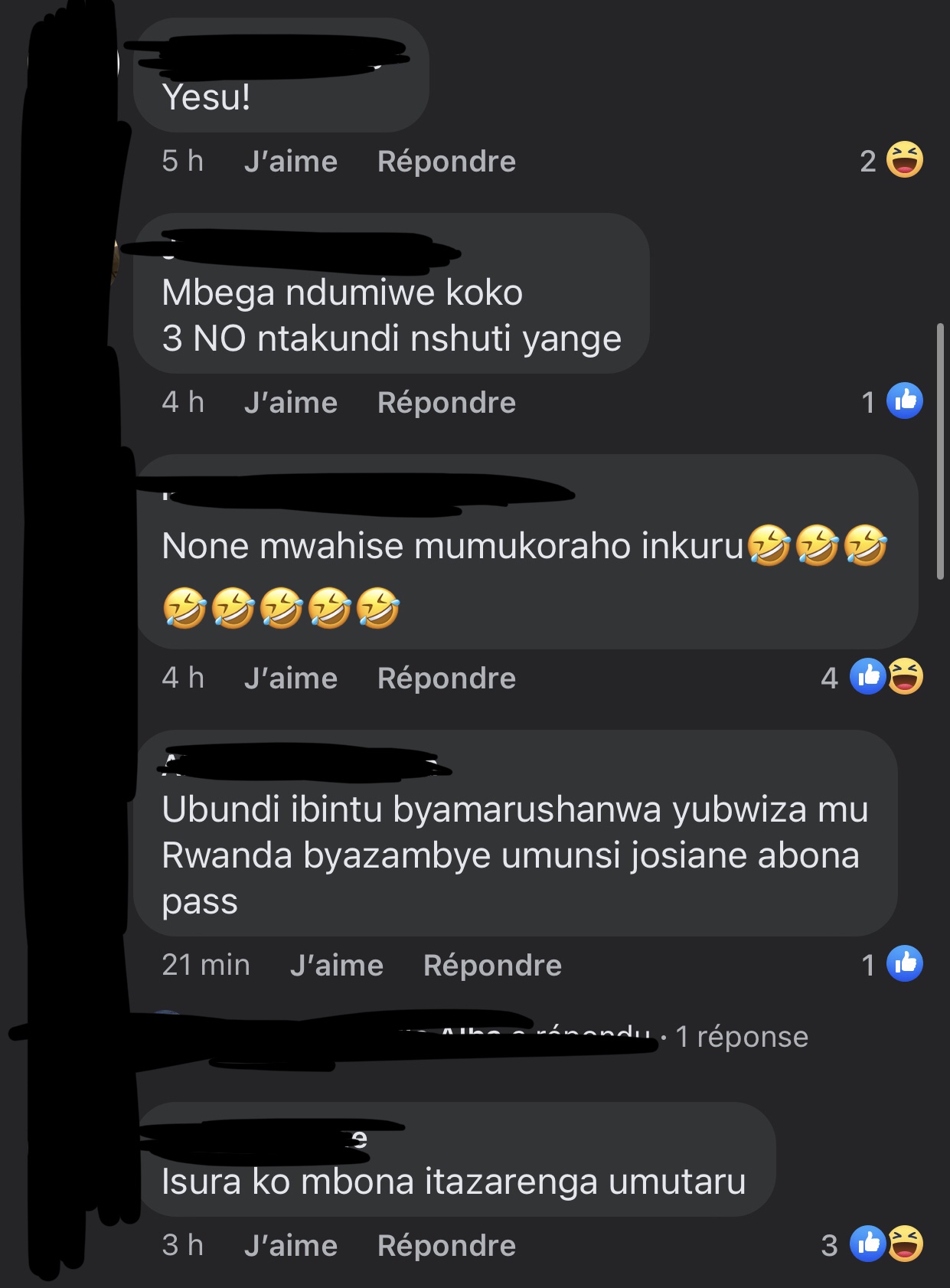Viewport: 950px width, 1288px height.
Task: Like the "Yesu!" comment with J'aime
Action: click(x=291, y=162)
